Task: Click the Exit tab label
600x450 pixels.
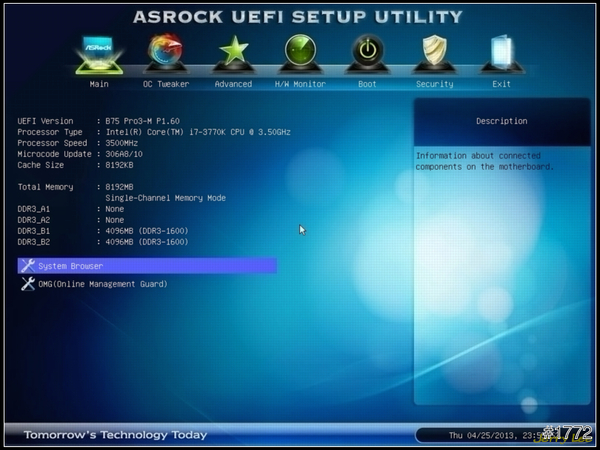Action: tap(501, 84)
